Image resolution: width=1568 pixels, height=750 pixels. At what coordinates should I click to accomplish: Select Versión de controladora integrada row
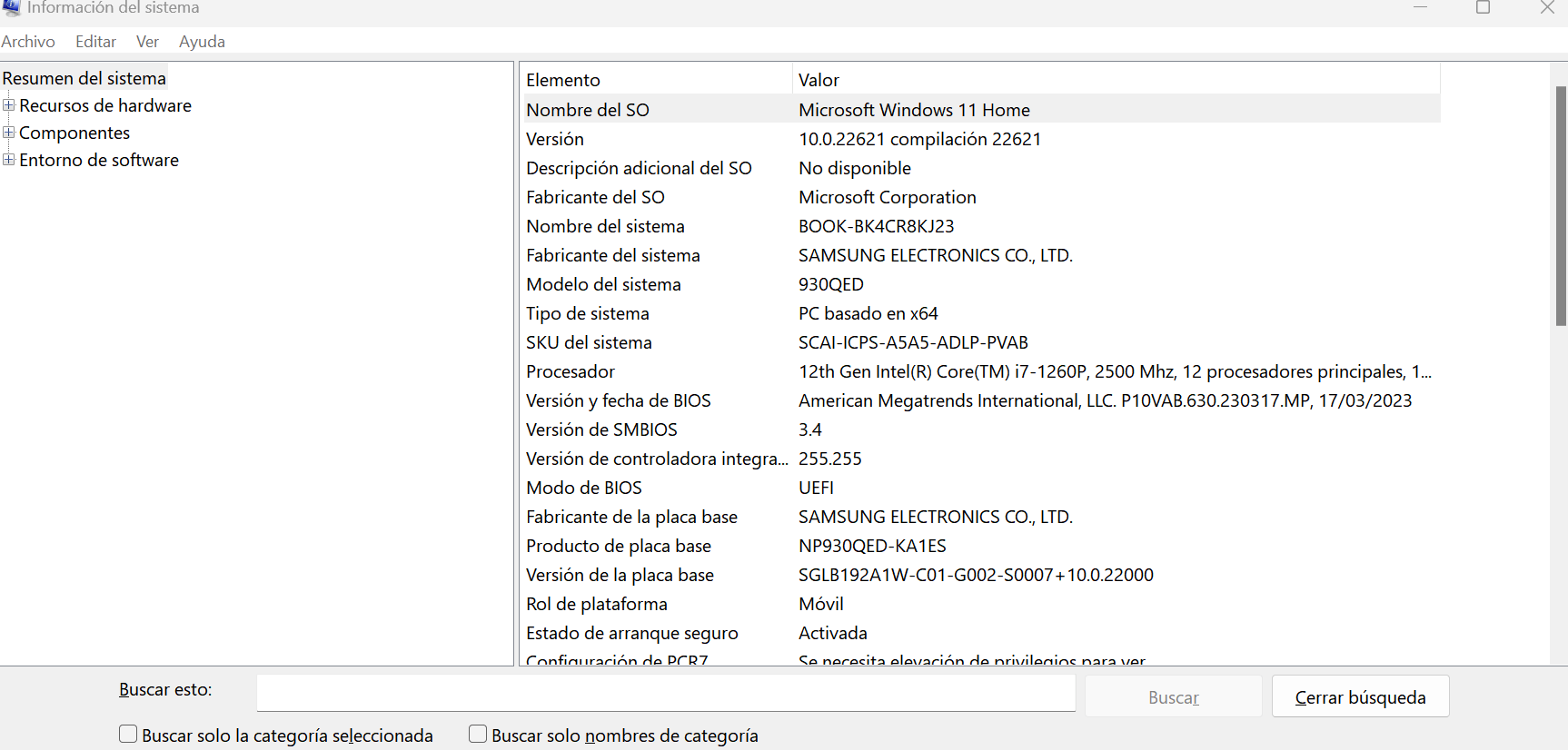pos(981,459)
